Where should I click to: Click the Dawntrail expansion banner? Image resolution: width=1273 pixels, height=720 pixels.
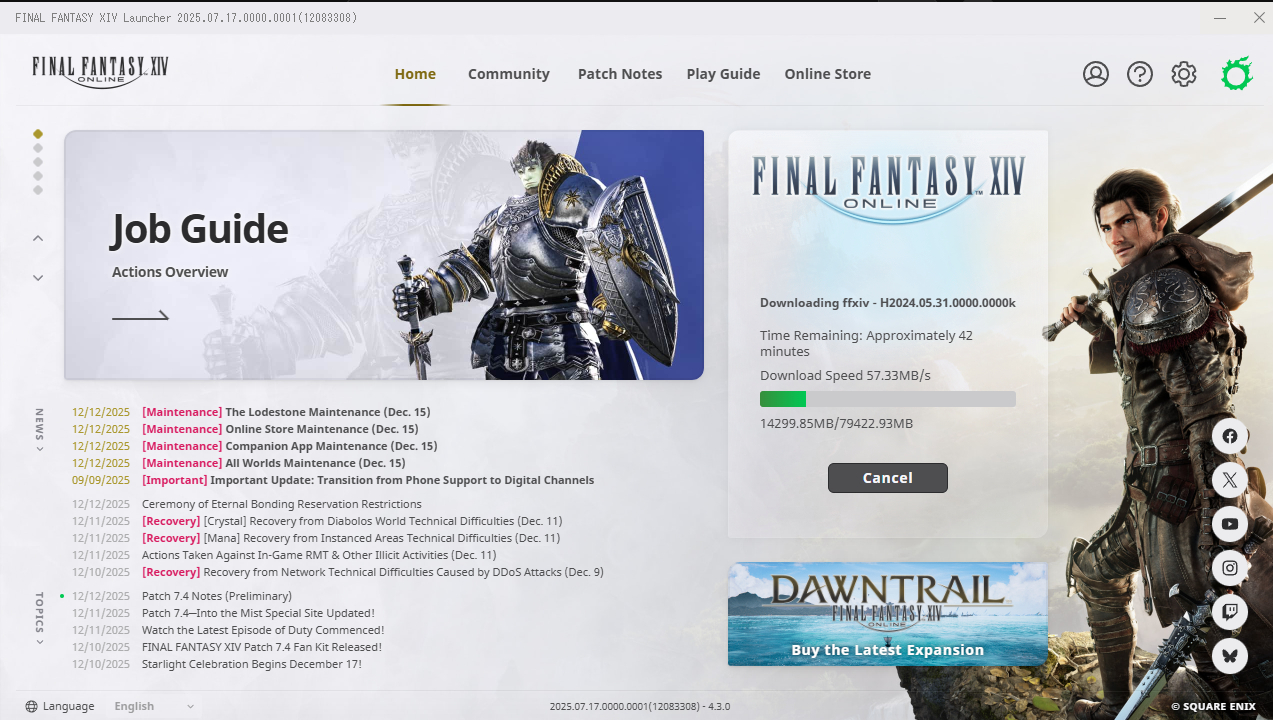pyautogui.click(x=887, y=613)
